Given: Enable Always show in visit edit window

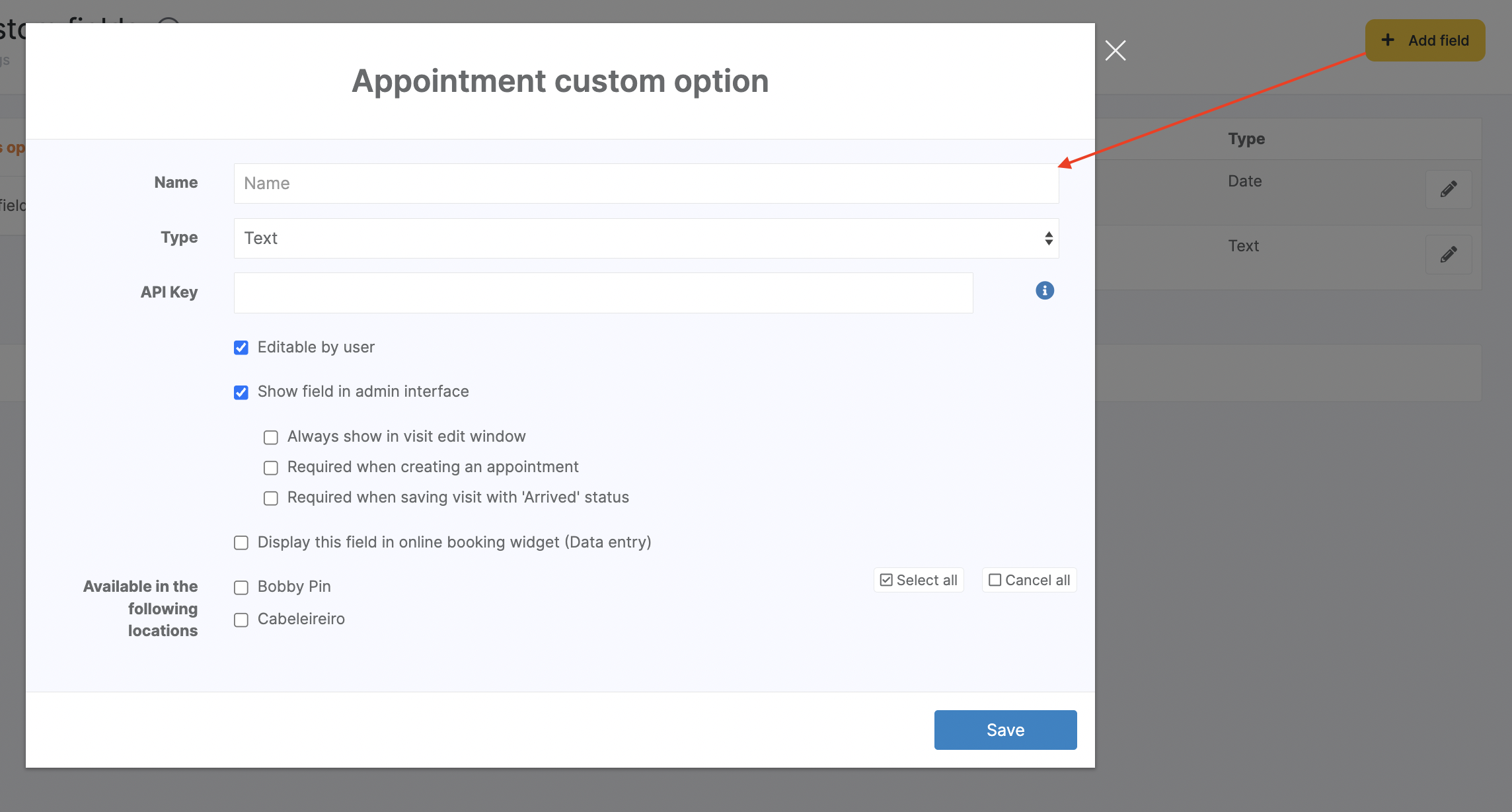Looking at the screenshot, I should (271, 437).
